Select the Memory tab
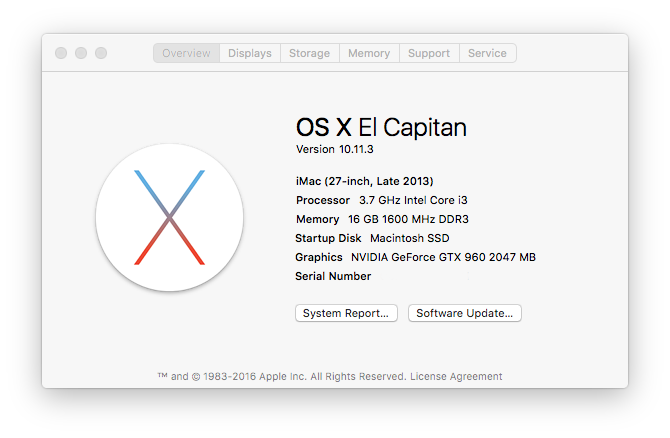This screenshot has height=438, width=670. click(369, 53)
